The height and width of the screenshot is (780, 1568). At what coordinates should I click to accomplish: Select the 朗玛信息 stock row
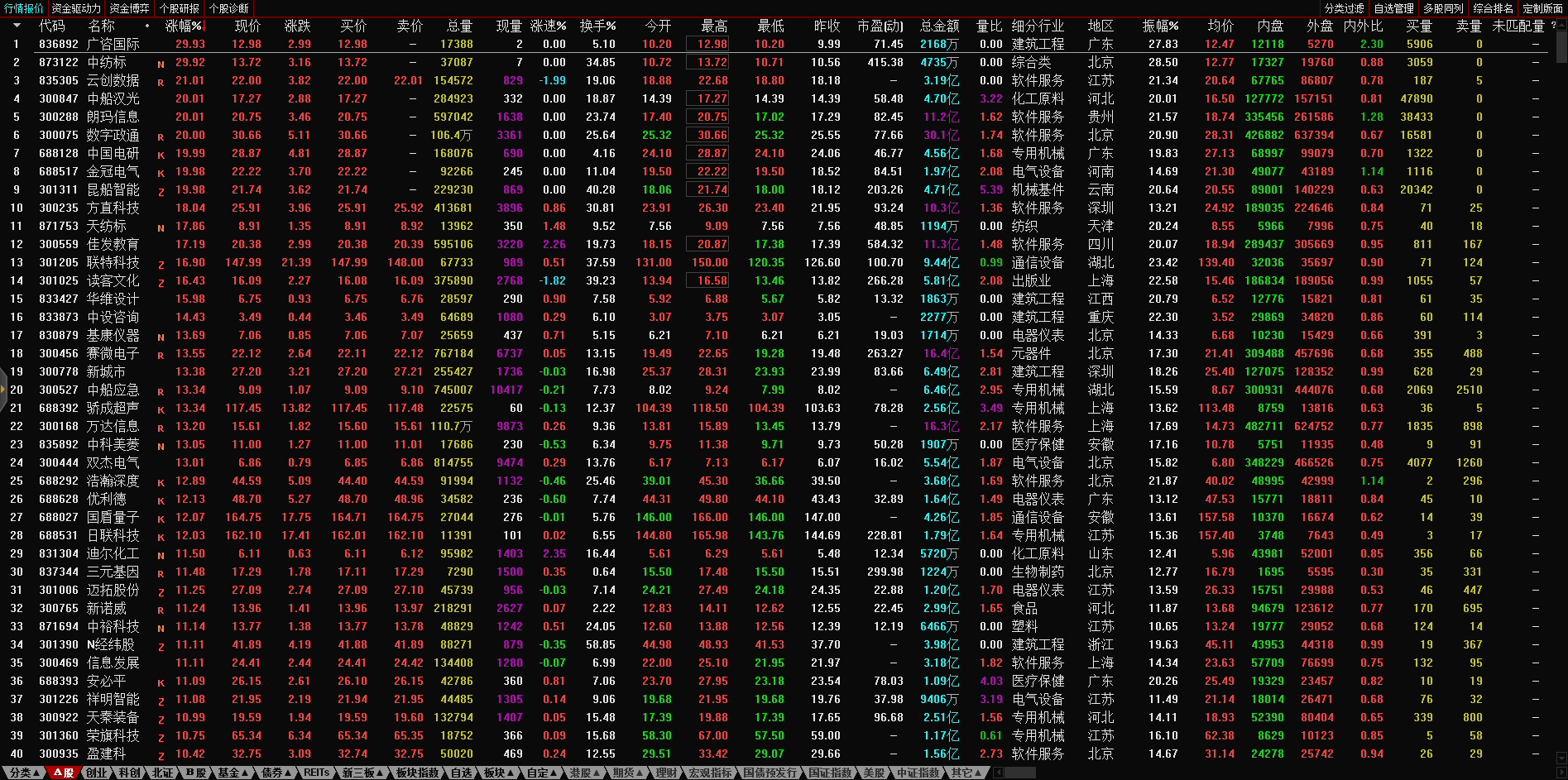click(113, 117)
